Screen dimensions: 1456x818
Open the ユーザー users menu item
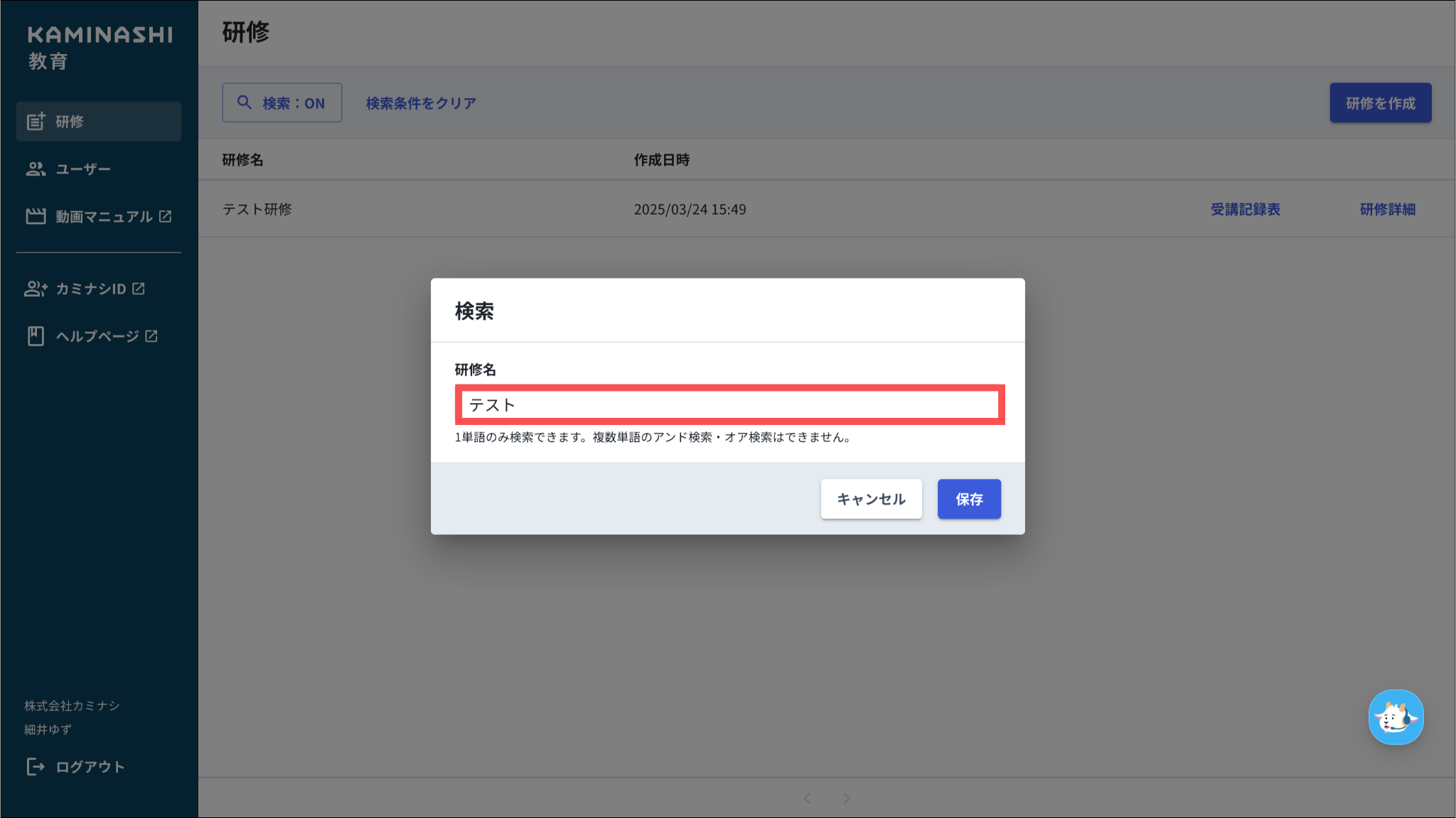[x=82, y=169]
